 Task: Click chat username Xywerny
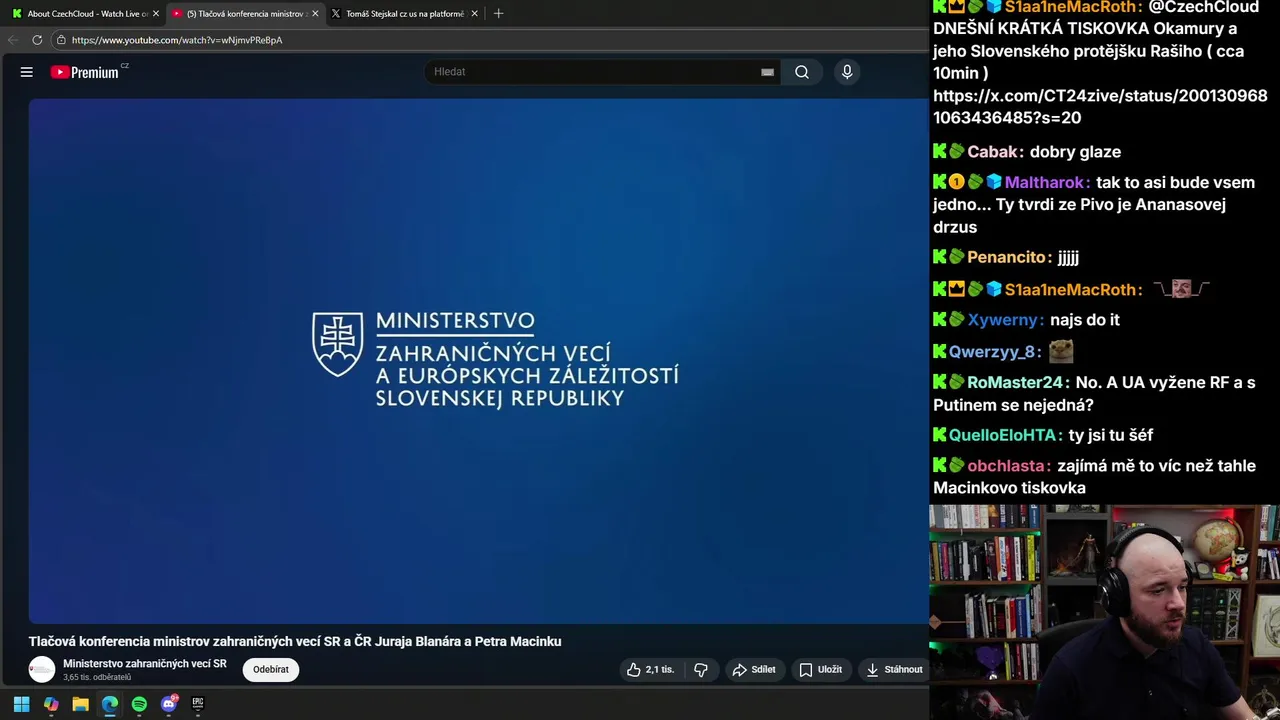[x=1002, y=320]
